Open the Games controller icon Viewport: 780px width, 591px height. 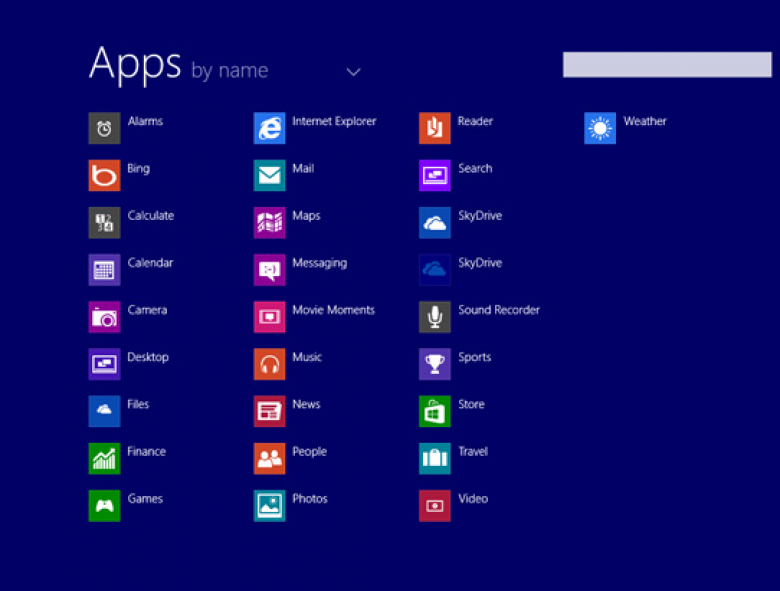tap(104, 506)
